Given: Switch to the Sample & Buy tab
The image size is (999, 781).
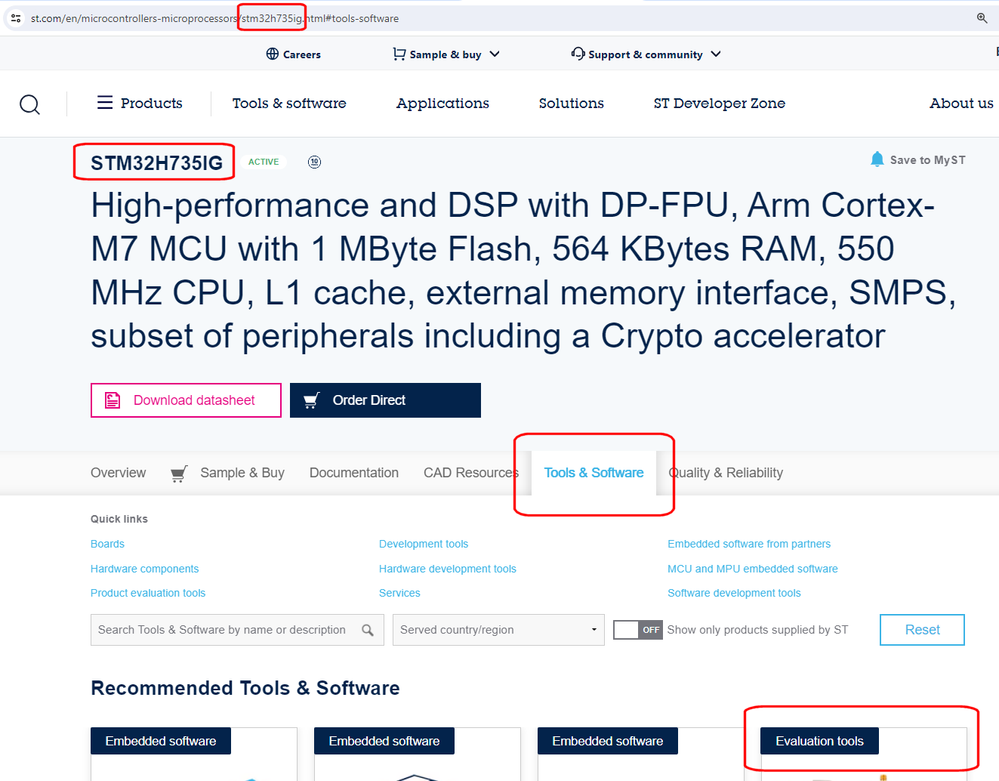Looking at the screenshot, I should pyautogui.click(x=227, y=473).
